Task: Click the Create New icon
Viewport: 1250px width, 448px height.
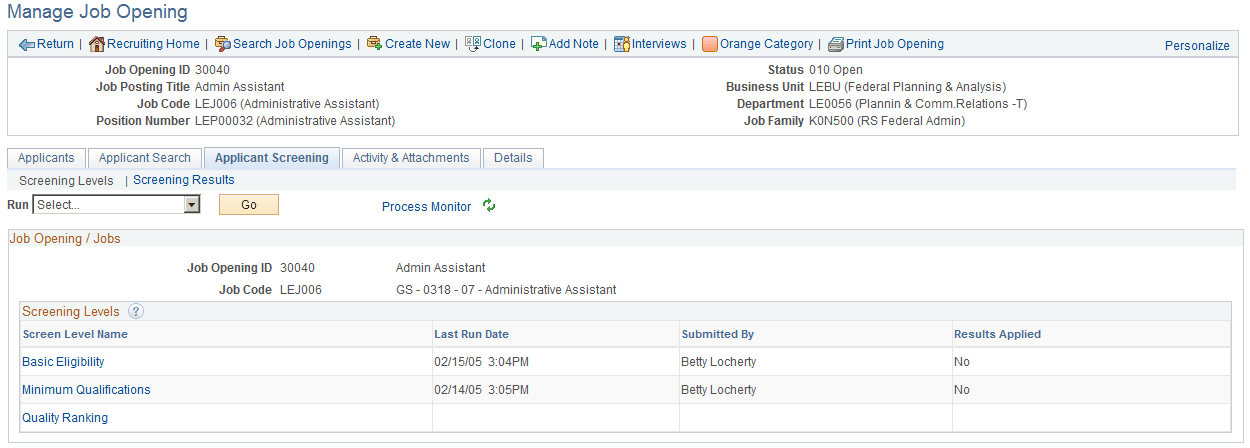Action: (374, 44)
